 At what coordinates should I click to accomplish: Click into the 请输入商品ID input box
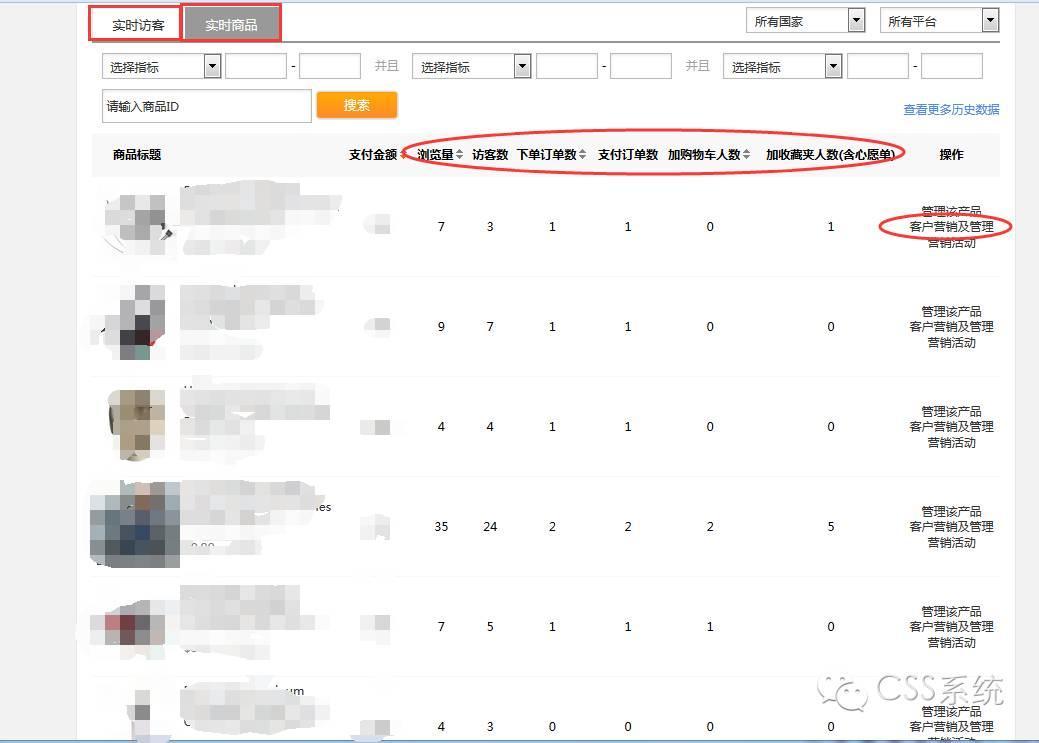(206, 106)
